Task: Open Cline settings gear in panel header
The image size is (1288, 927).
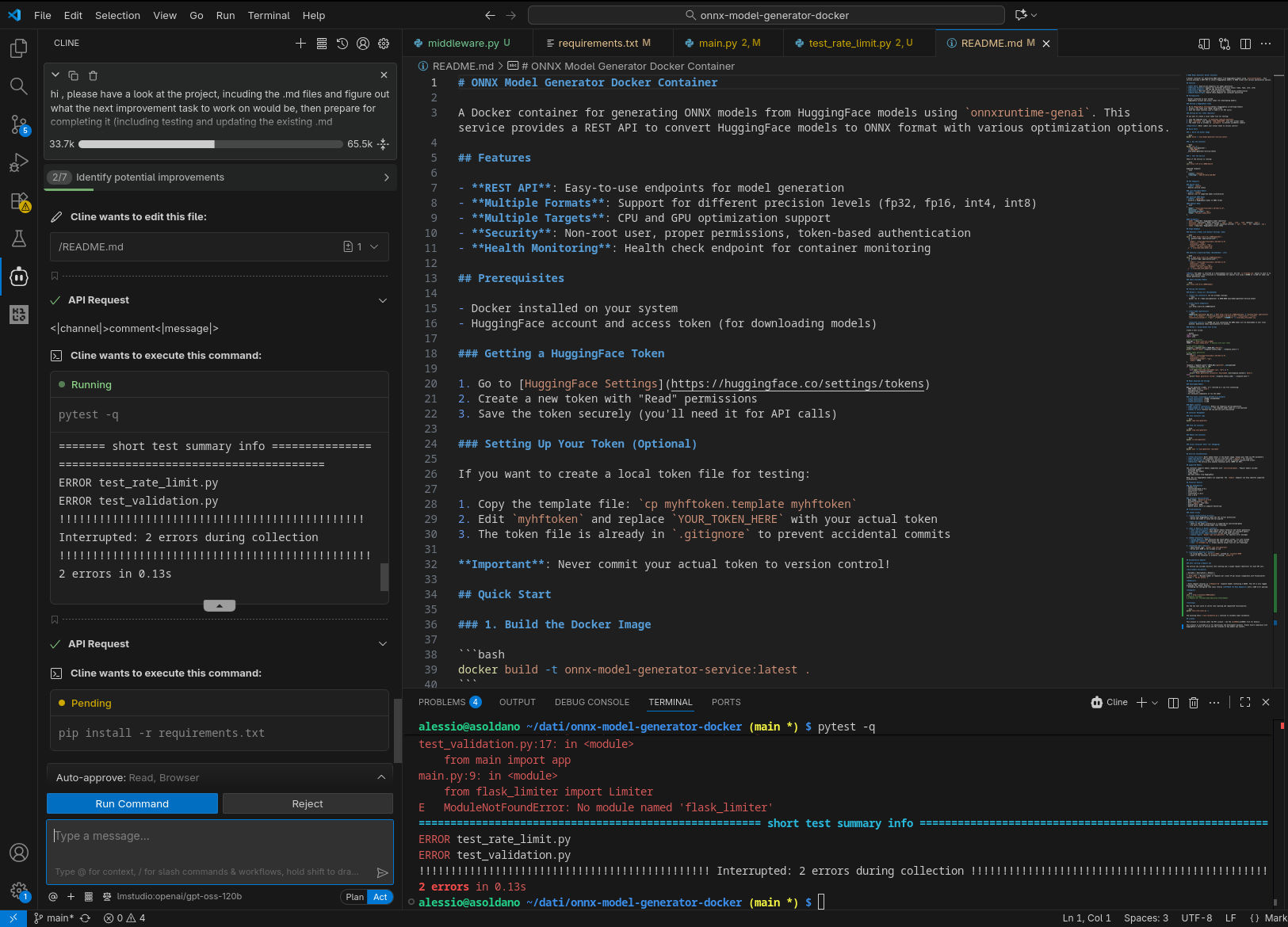Action: click(x=384, y=44)
